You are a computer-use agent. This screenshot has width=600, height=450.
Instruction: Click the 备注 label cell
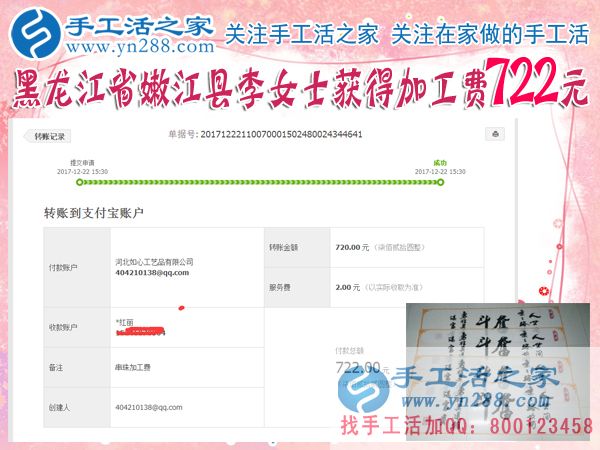pyautogui.click(x=77, y=367)
